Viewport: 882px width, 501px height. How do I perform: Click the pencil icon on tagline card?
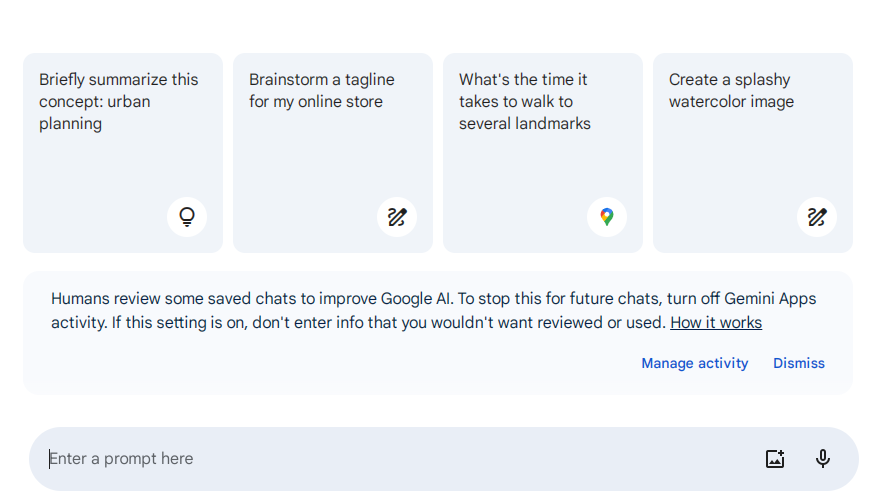pos(397,217)
